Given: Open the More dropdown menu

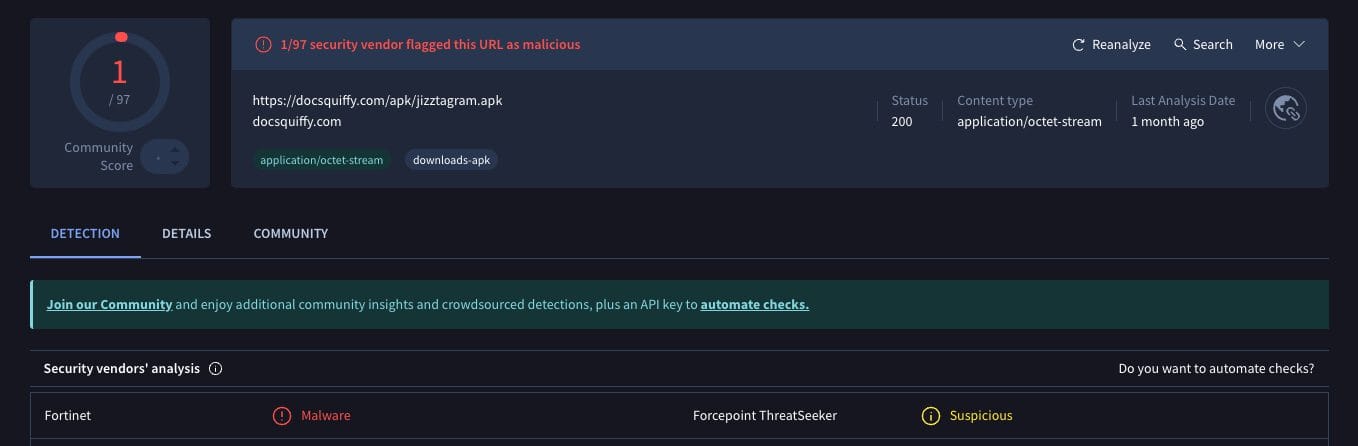Looking at the screenshot, I should [1280, 45].
